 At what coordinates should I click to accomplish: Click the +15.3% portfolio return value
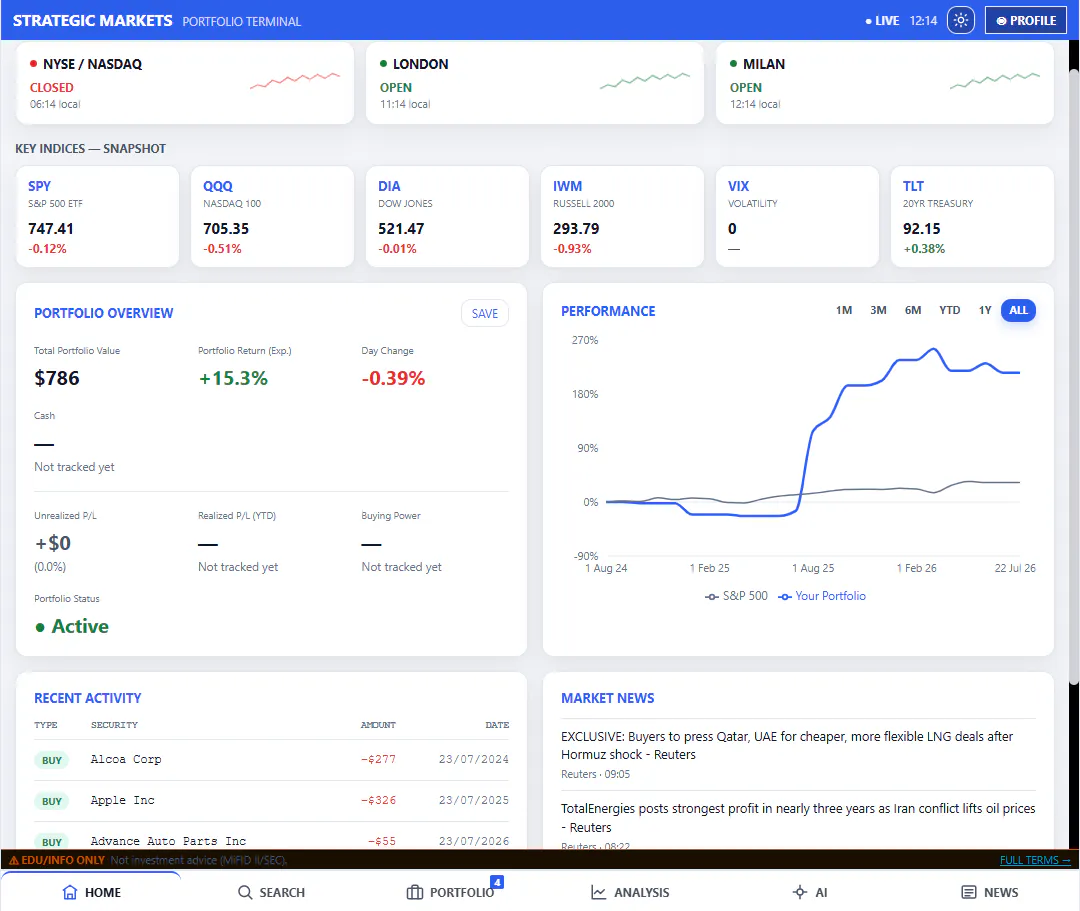[233, 378]
